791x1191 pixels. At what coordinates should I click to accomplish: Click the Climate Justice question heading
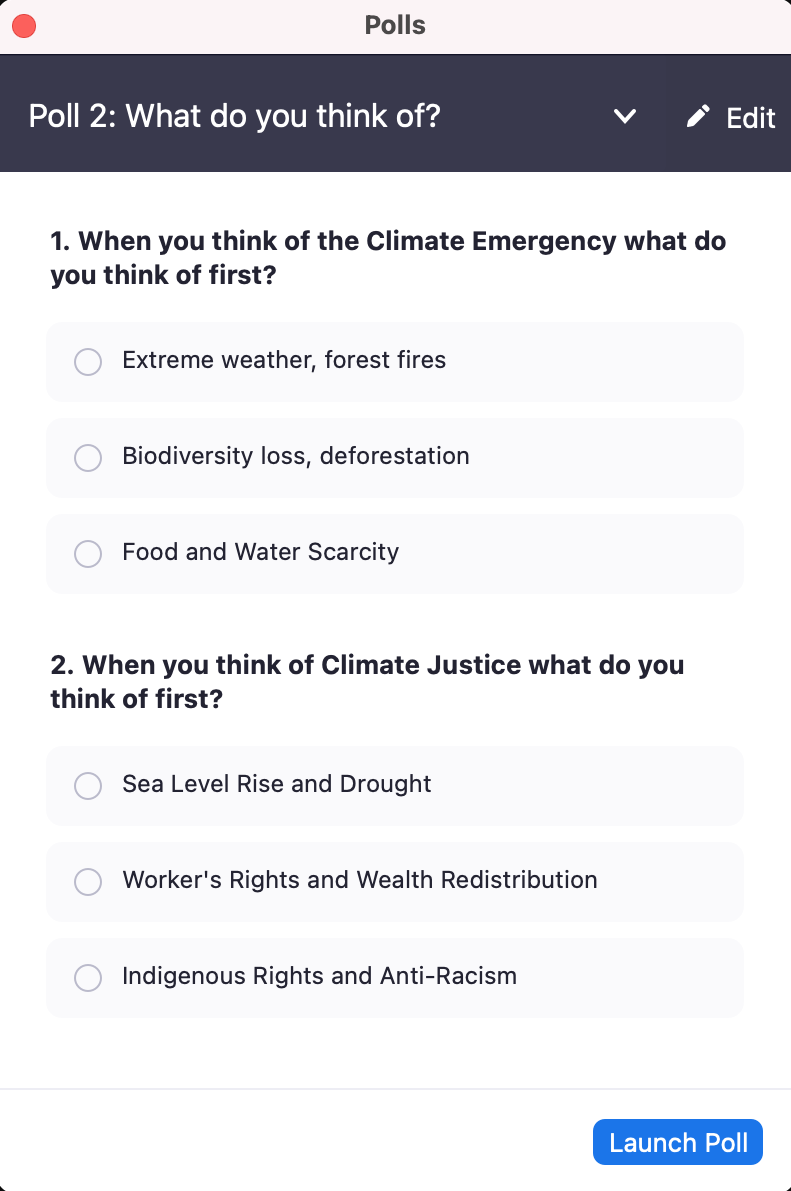[367, 682]
